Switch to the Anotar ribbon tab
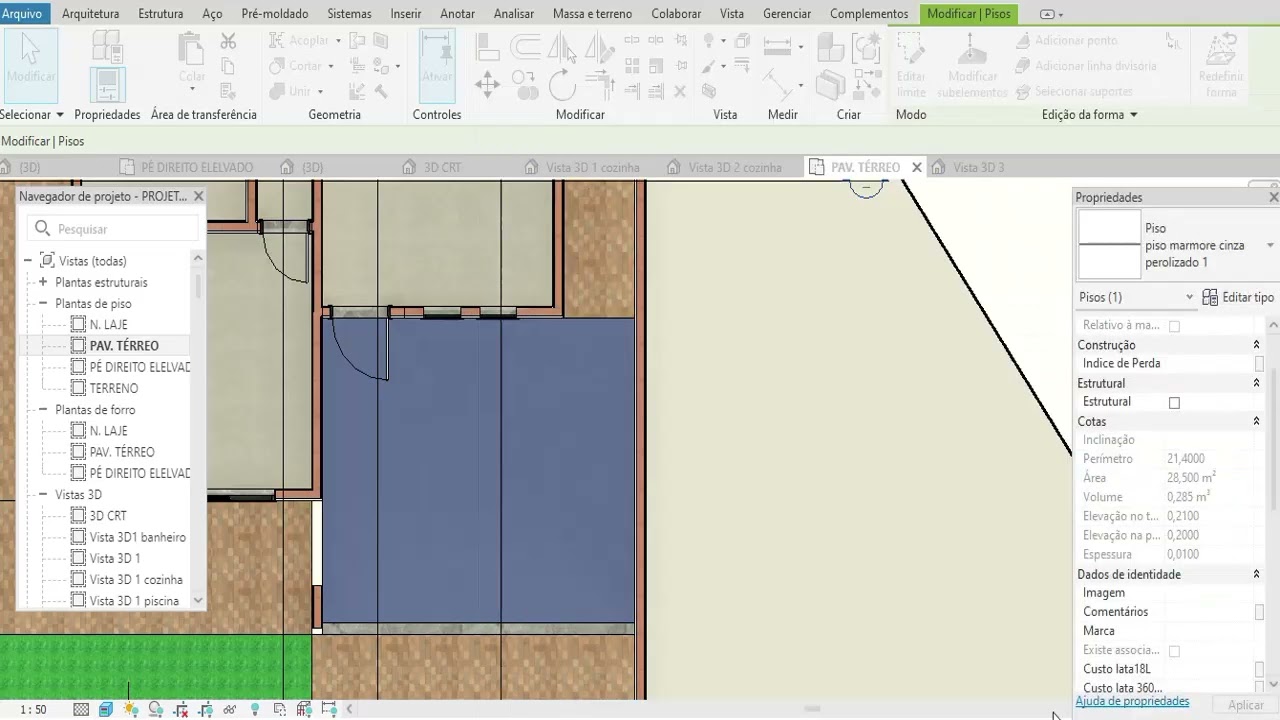 click(458, 14)
